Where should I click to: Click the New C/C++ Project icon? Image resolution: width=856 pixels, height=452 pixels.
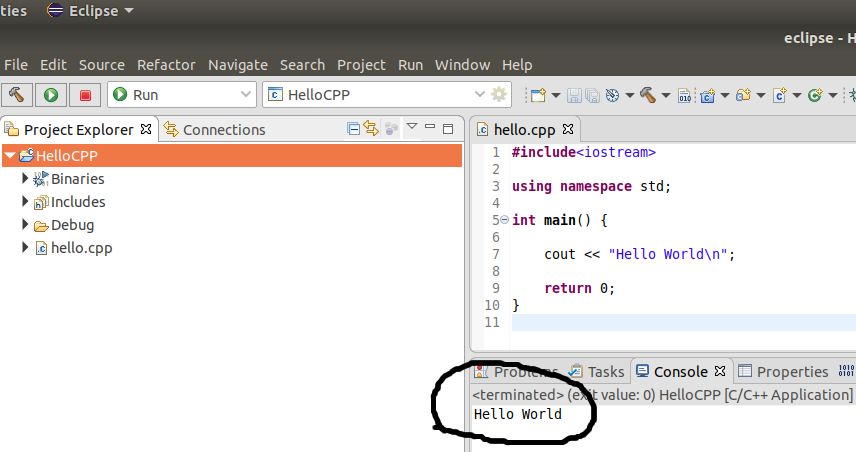click(708, 96)
